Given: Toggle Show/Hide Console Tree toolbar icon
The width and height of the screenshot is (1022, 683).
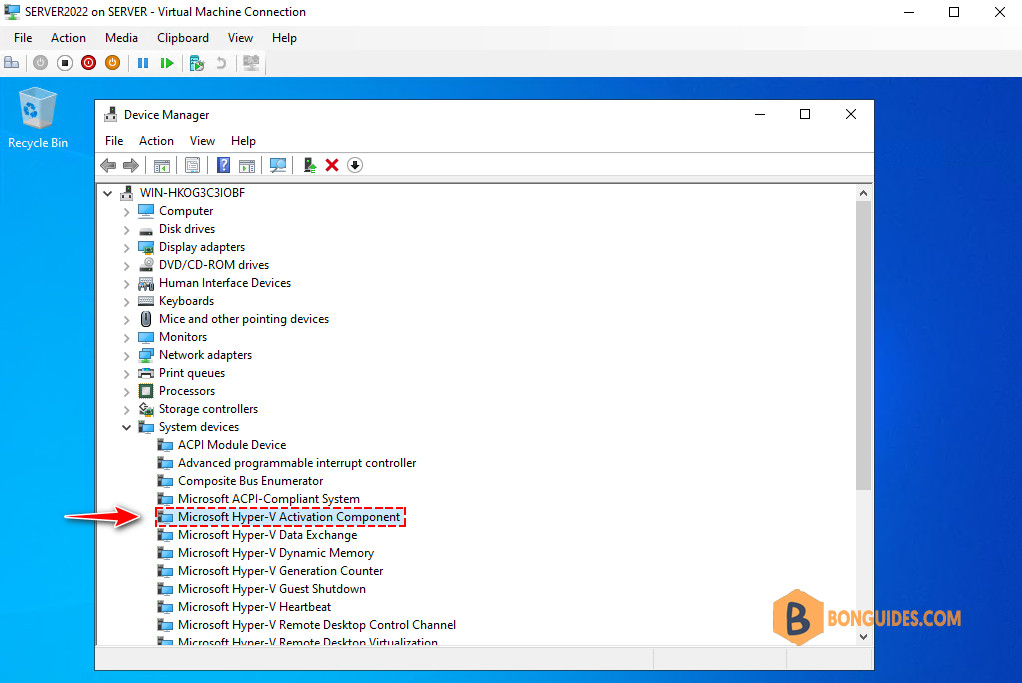Looking at the screenshot, I should [x=162, y=166].
